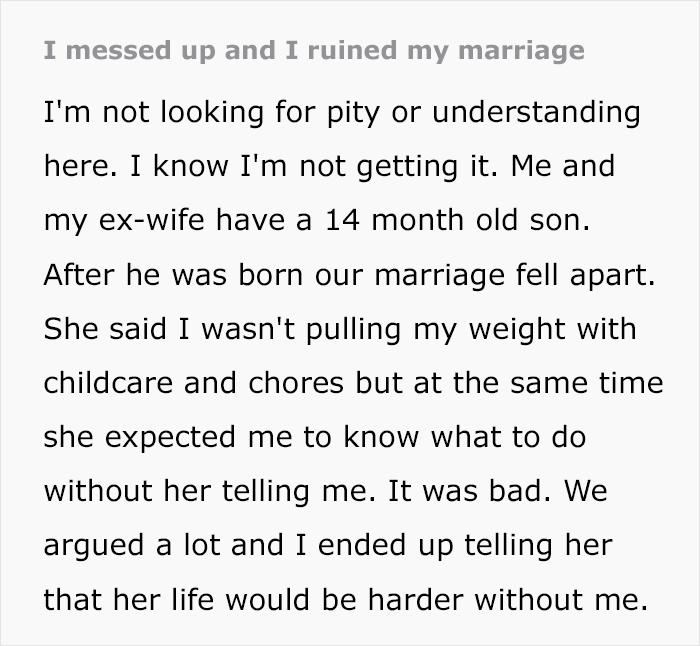The image size is (700, 646).
Task: Click the word 'chores' in the paragraph
Action: 309,383
